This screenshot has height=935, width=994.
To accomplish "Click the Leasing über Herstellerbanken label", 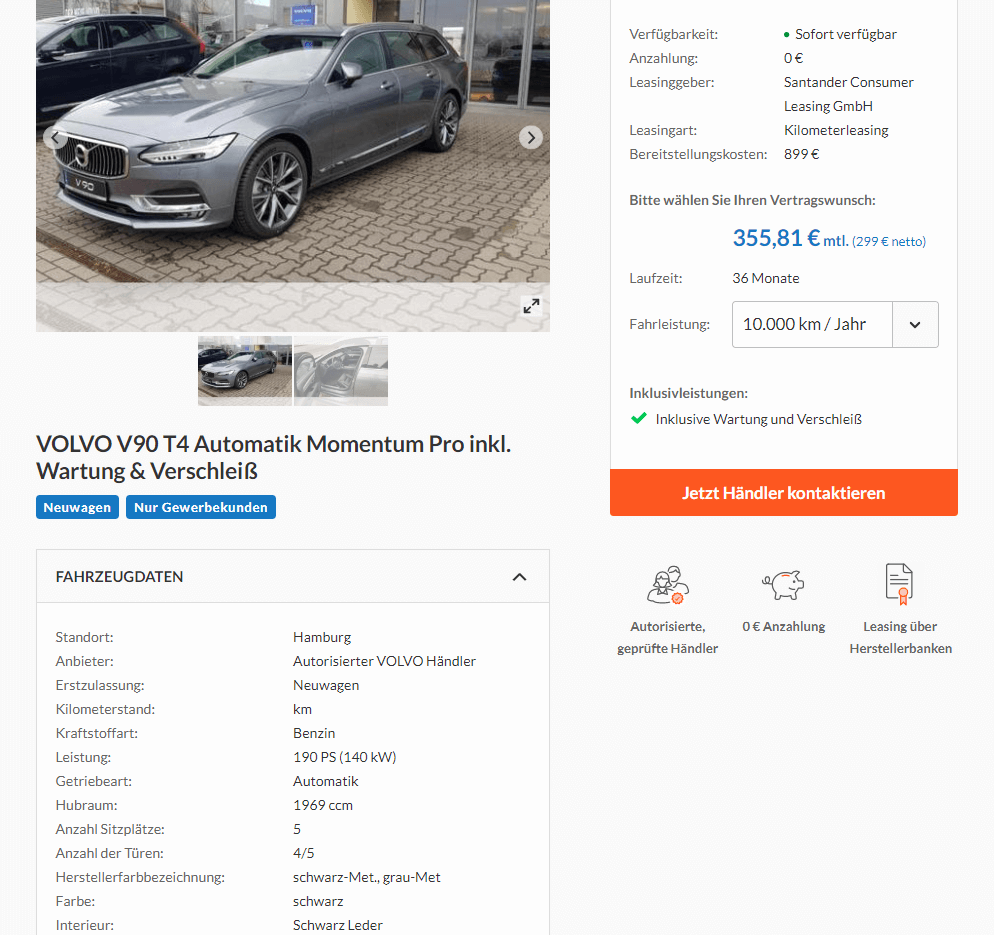I will (x=900, y=637).
